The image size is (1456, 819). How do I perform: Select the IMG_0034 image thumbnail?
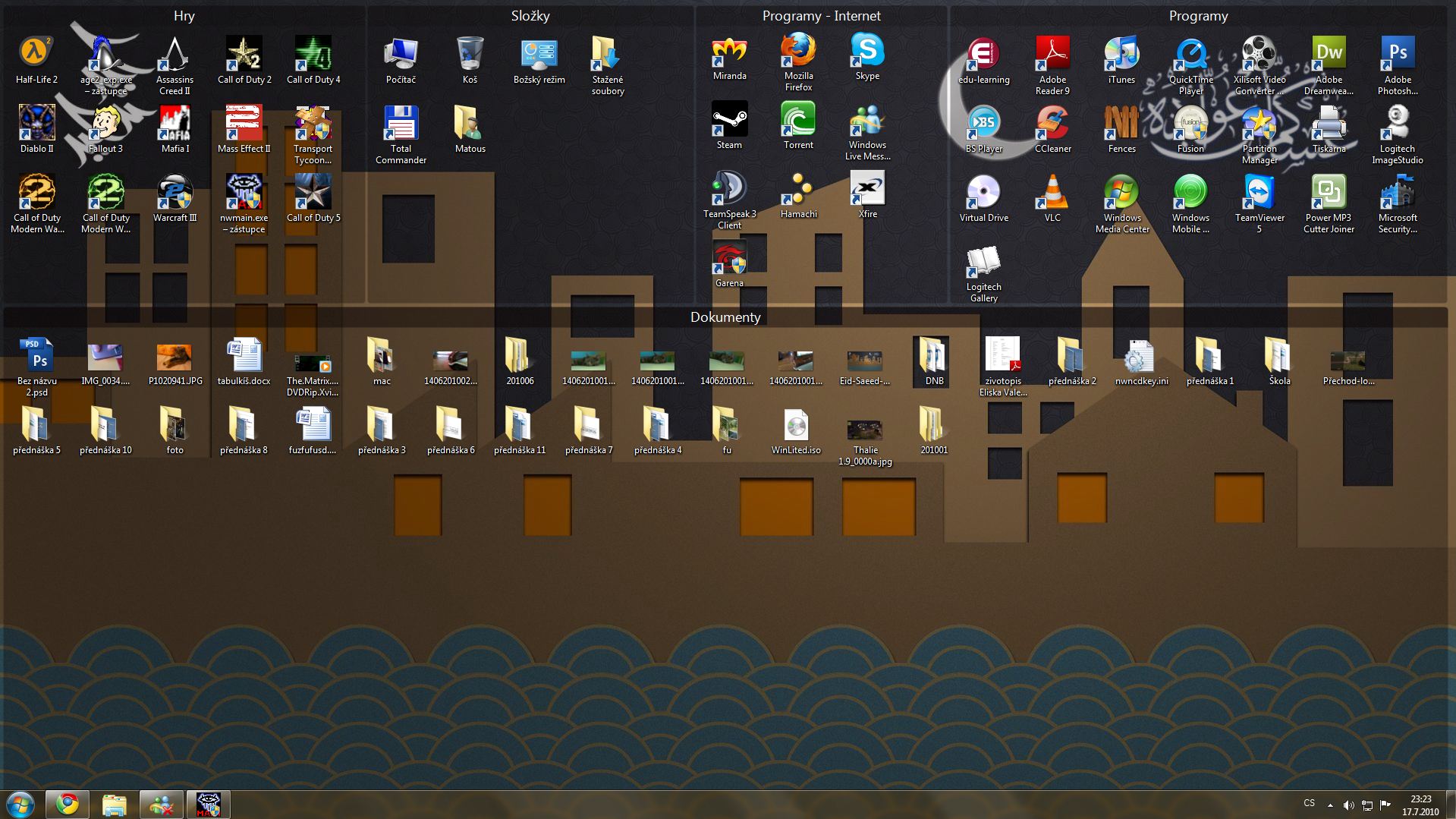105,357
